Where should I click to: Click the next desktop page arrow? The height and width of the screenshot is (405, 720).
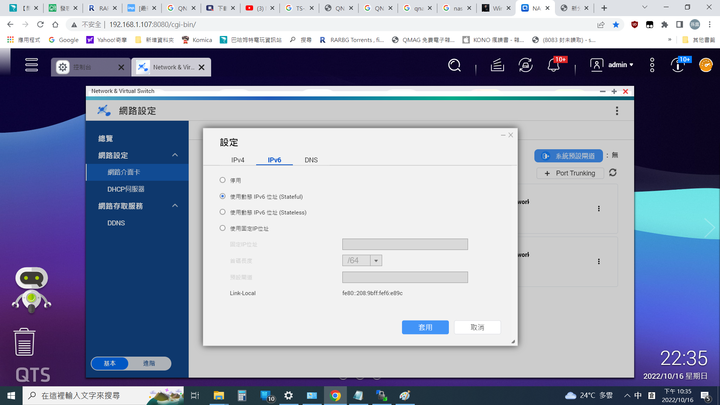pos(710,228)
